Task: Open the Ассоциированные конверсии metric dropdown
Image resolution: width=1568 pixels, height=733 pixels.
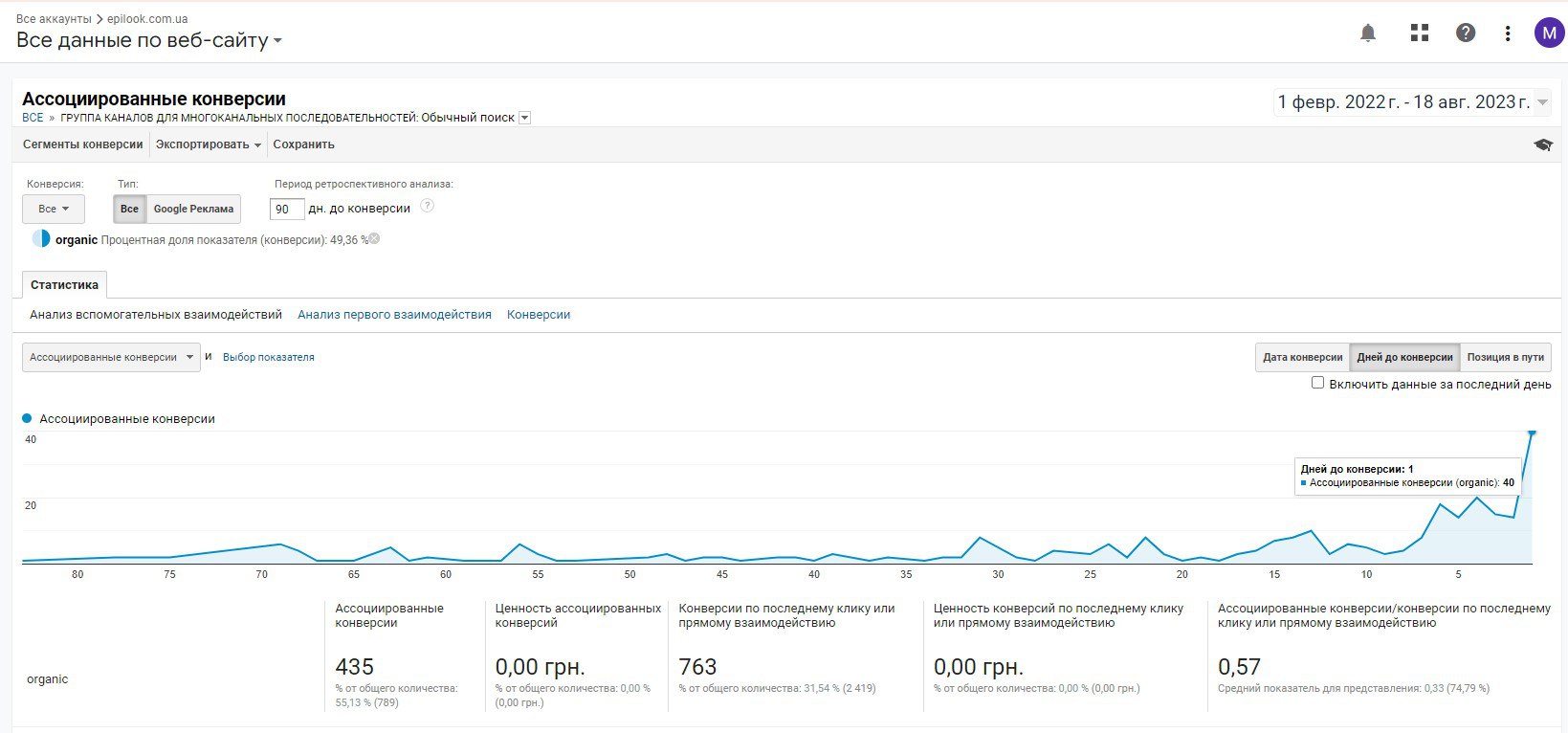Action: coord(111,357)
